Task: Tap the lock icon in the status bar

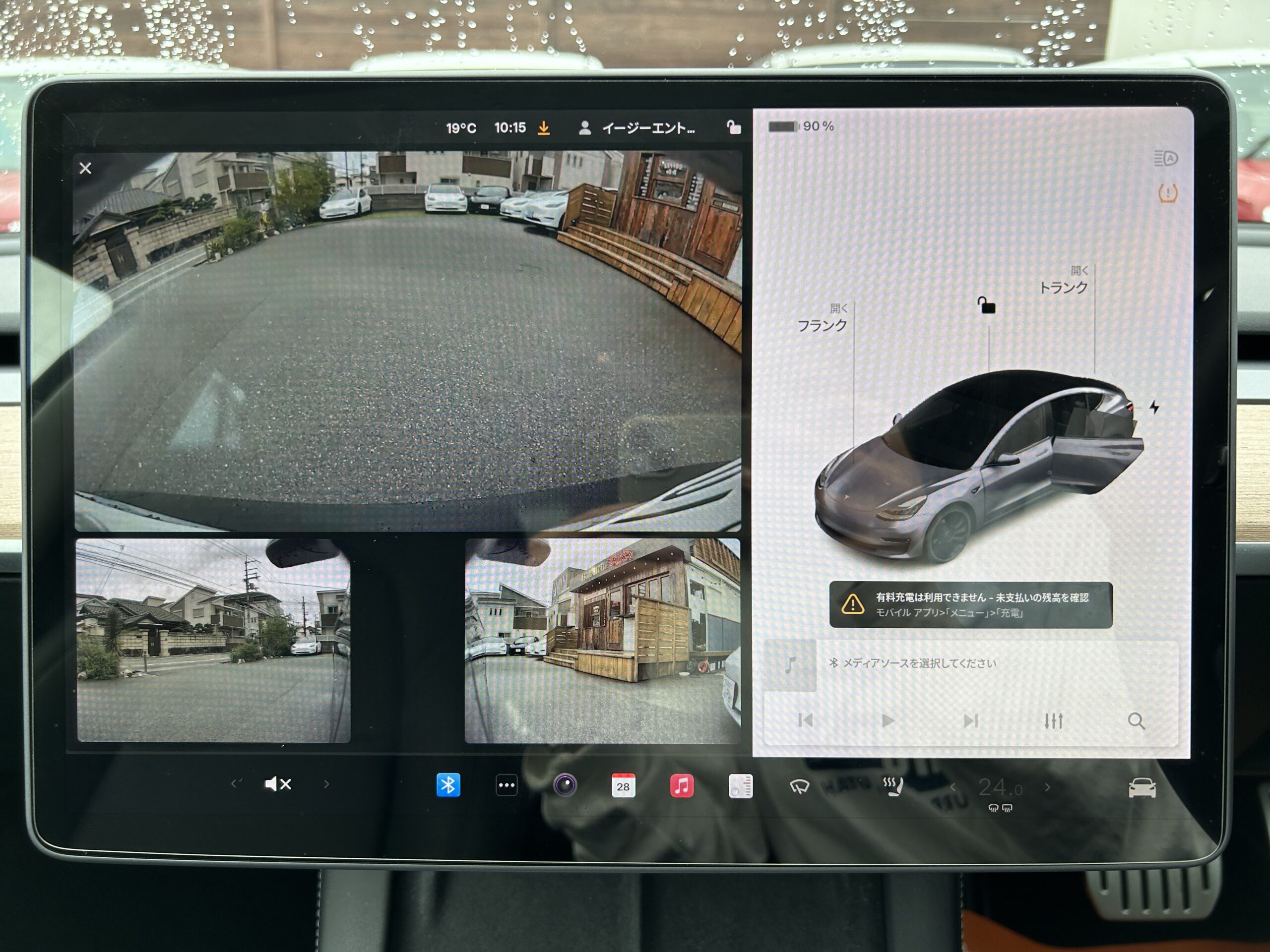Action: (x=733, y=127)
